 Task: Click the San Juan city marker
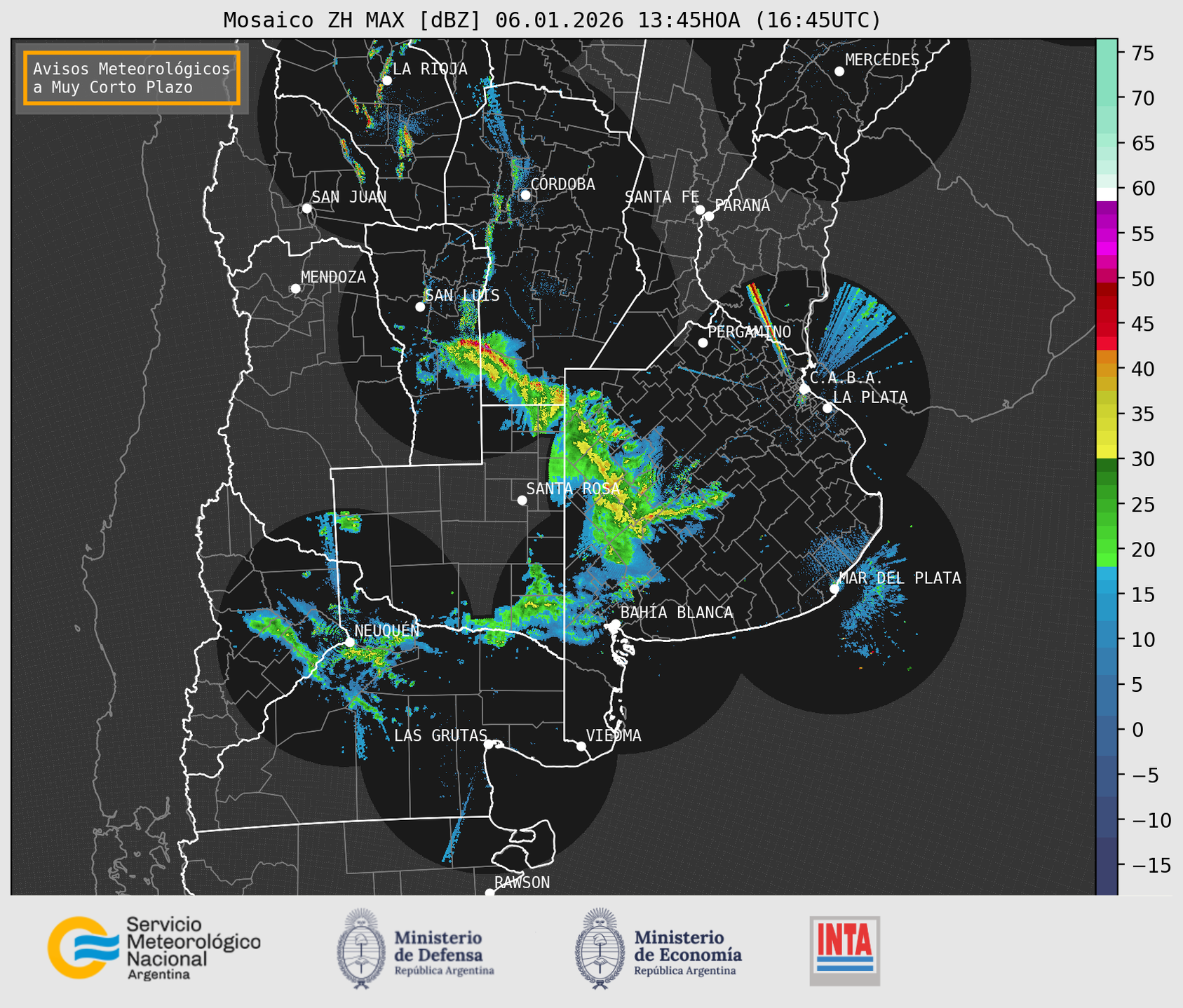click(x=306, y=208)
